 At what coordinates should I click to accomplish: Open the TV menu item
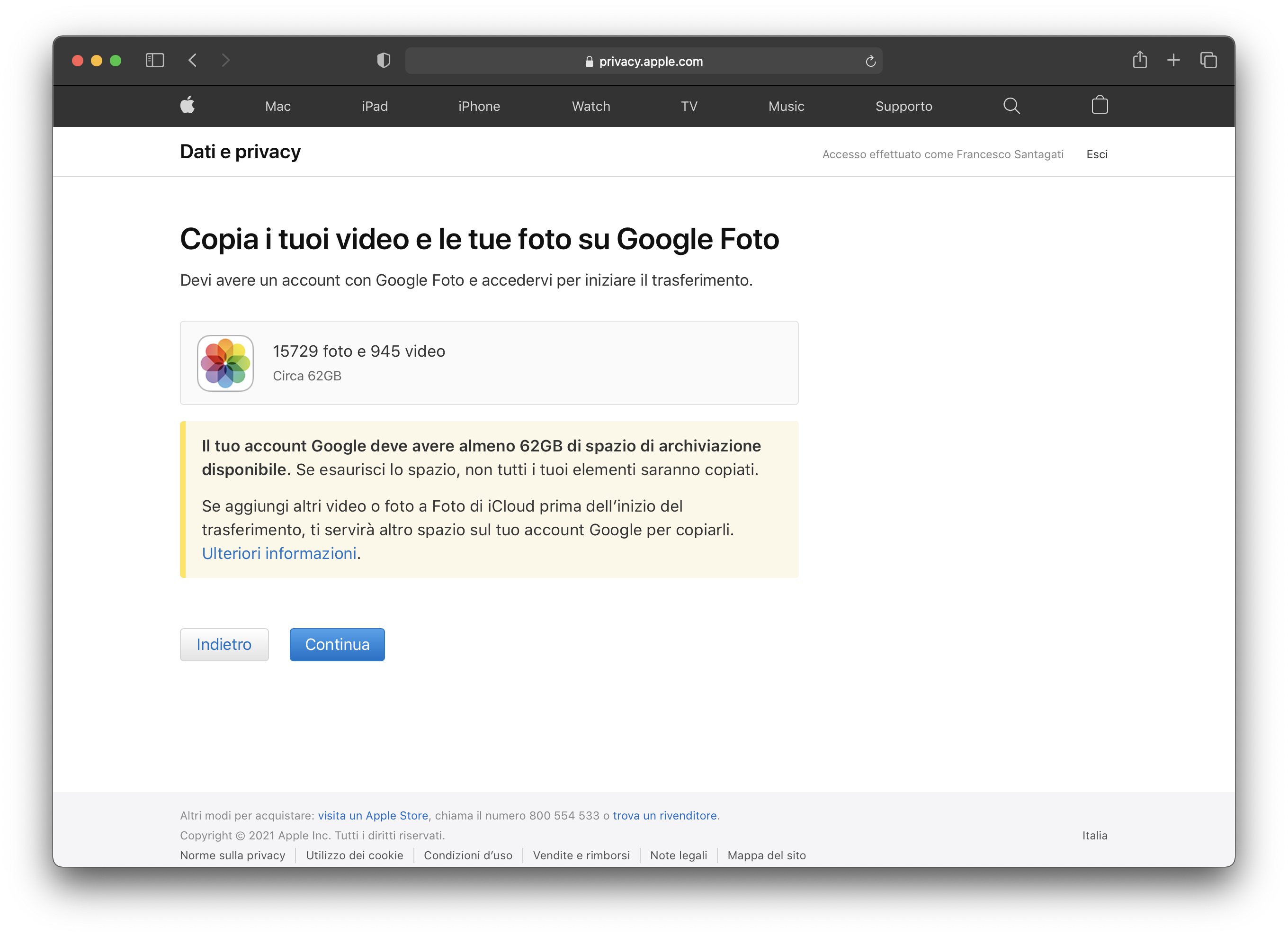click(689, 106)
